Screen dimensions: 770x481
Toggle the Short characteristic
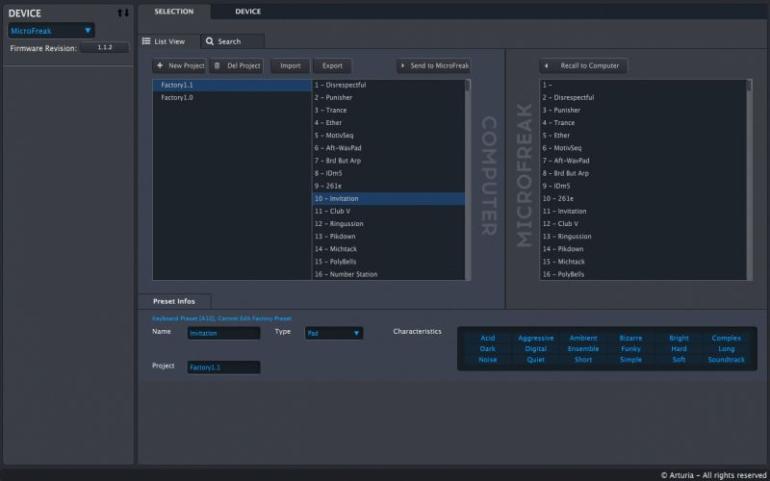pyautogui.click(x=583, y=360)
